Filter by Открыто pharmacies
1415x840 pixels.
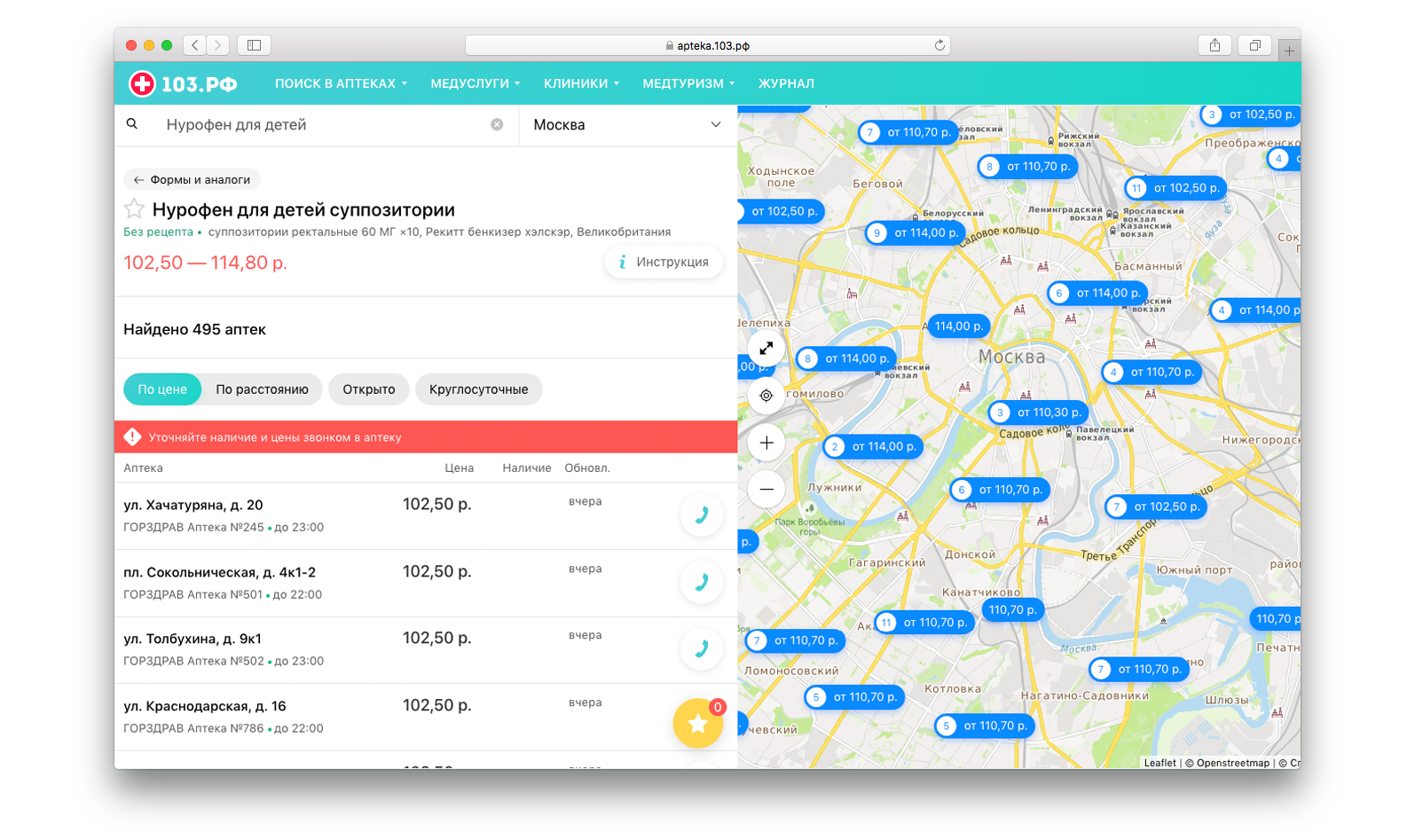point(369,389)
